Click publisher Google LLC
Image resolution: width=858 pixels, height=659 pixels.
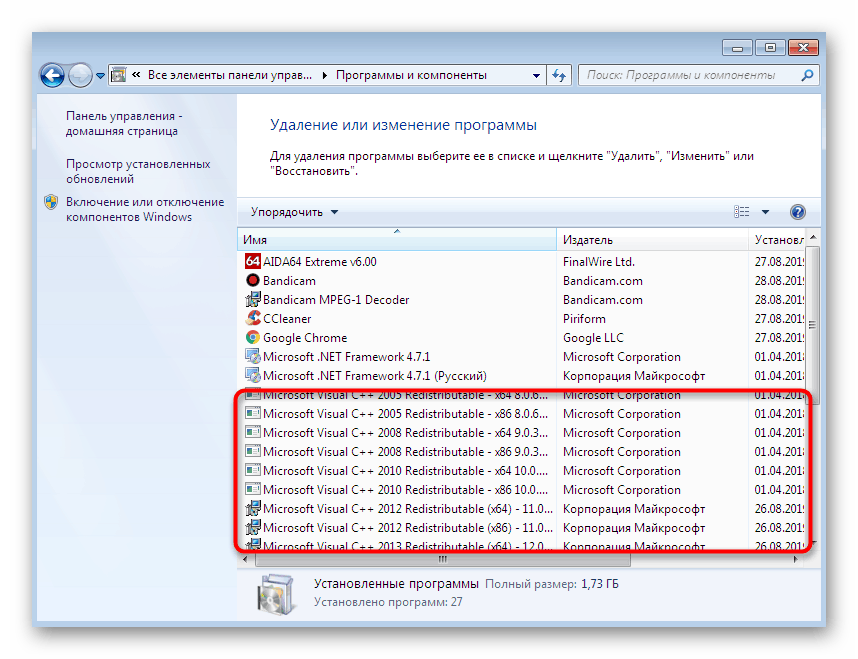[593, 338]
